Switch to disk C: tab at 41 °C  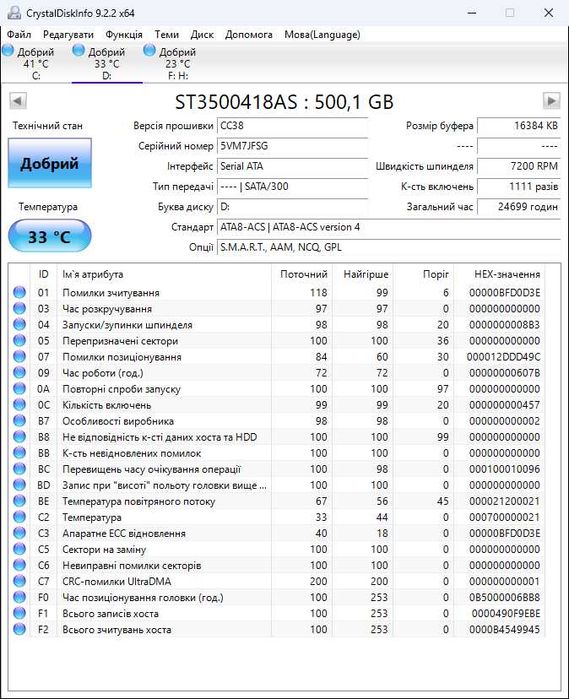36,63
